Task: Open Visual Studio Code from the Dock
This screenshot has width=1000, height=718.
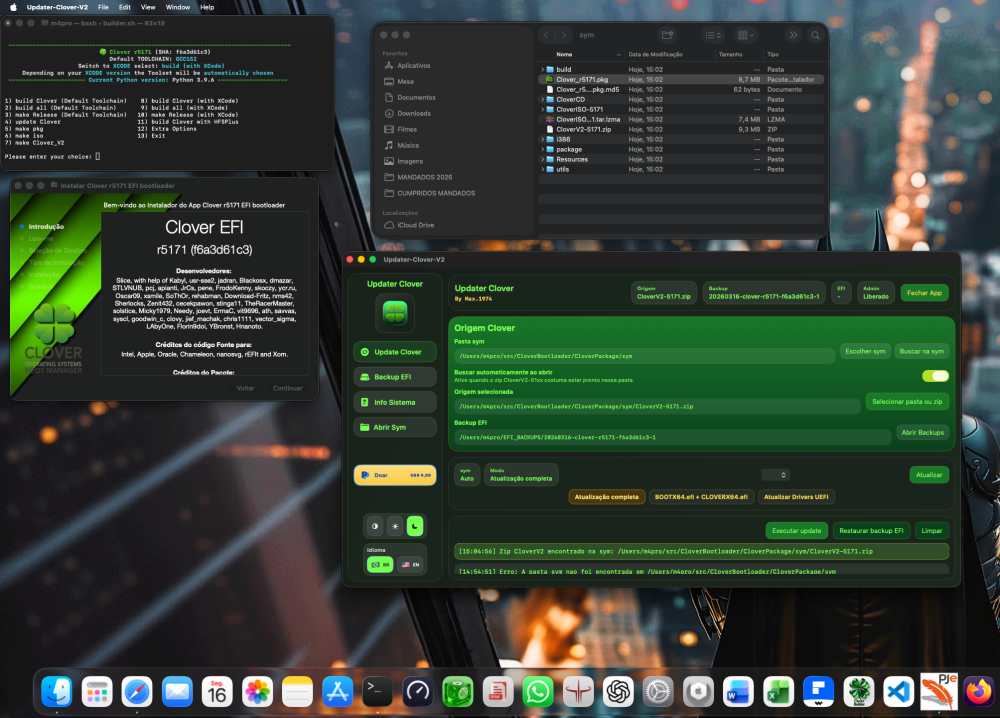Action: (x=899, y=692)
